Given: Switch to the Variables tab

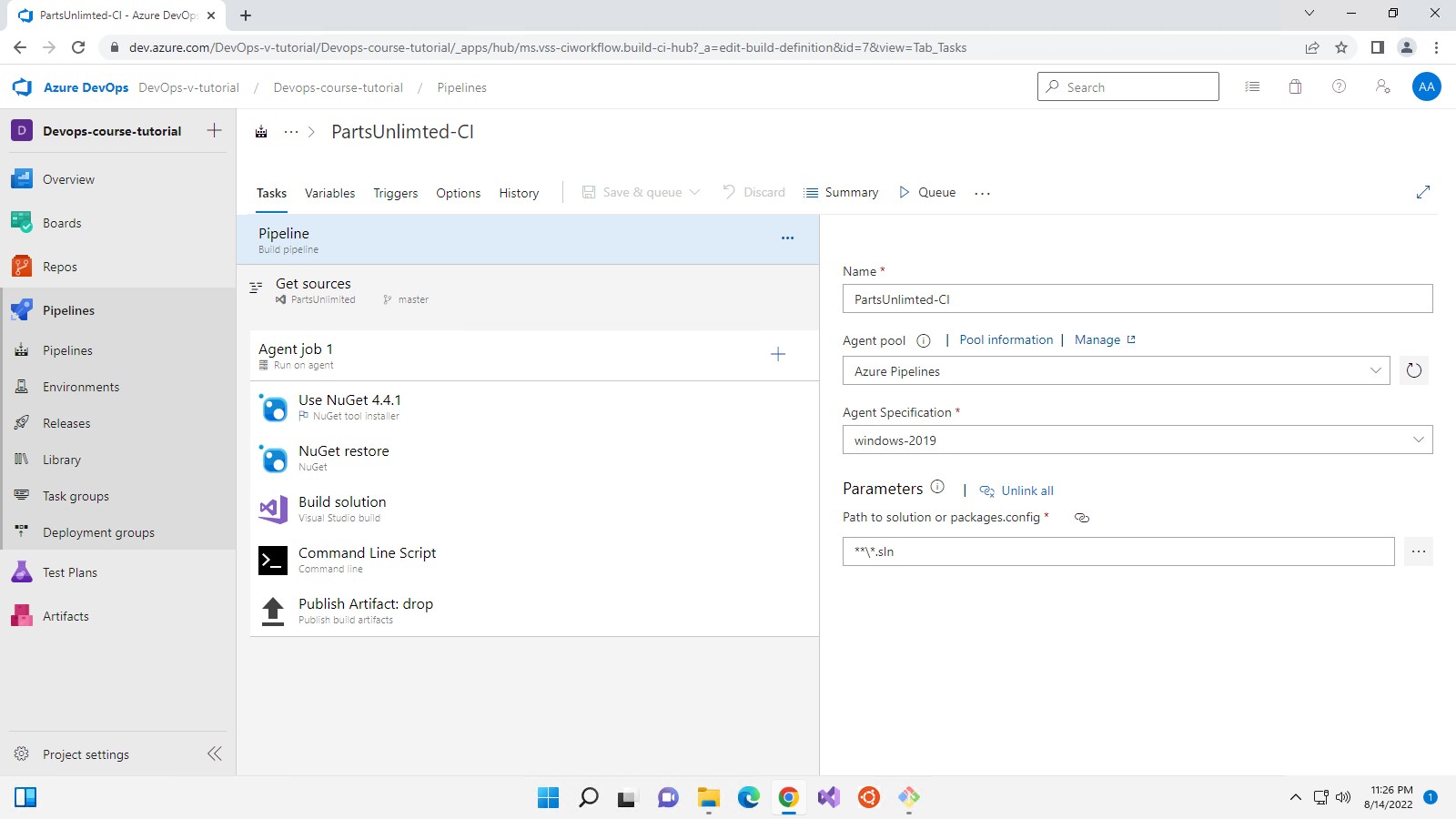Looking at the screenshot, I should click(x=329, y=193).
